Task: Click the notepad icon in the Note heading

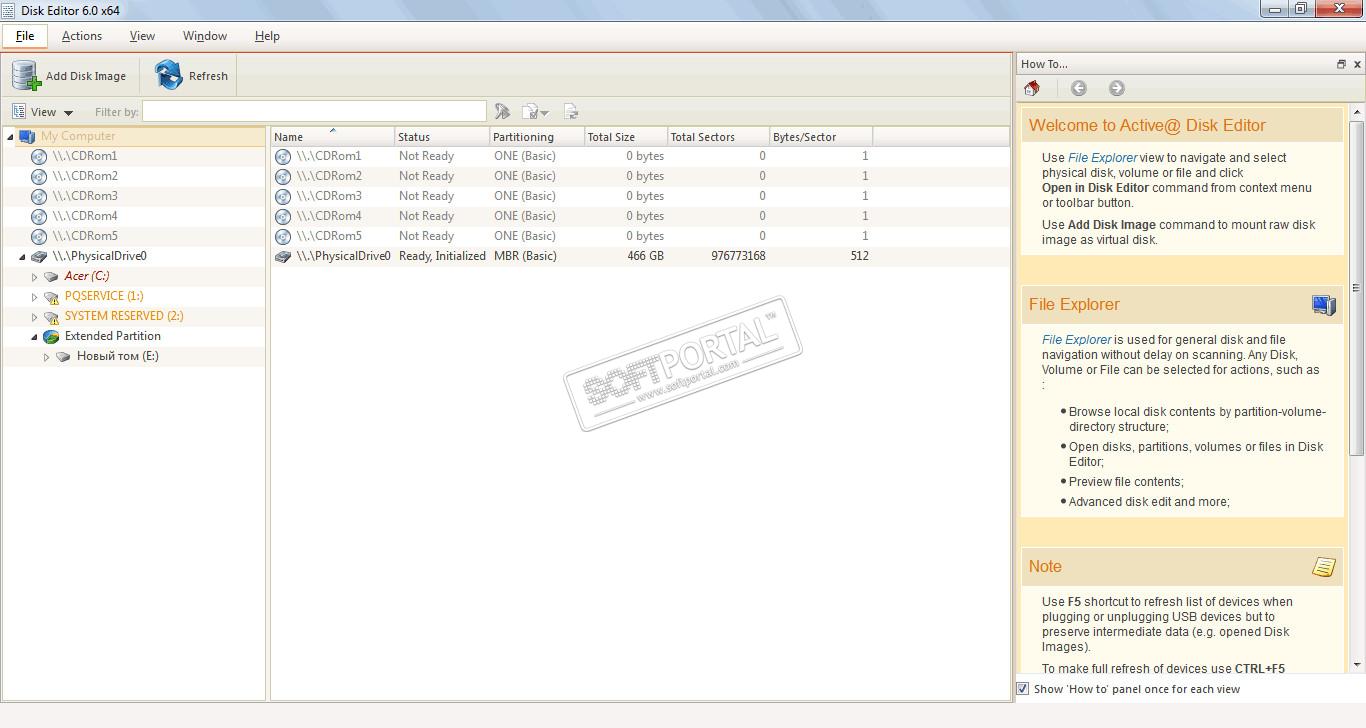Action: 1324,567
